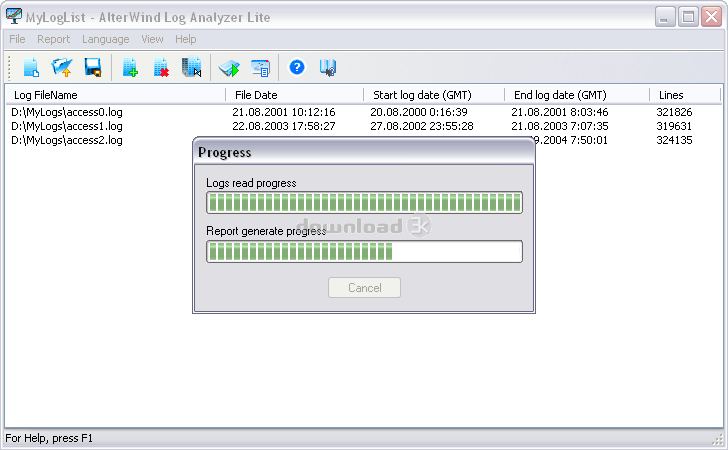Click lines value 324135
The width and height of the screenshot is (728, 450).
tap(674, 140)
